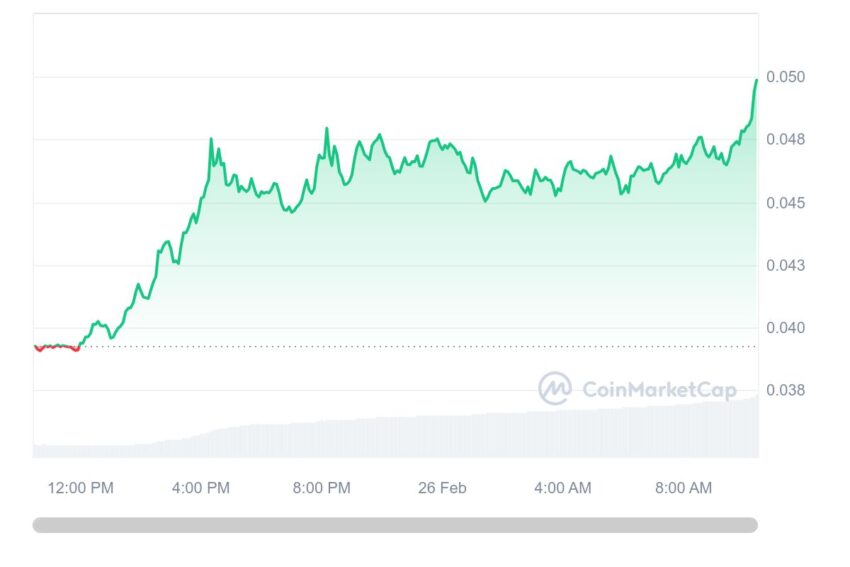850x567 pixels.
Task: Click the 12:00 PM time axis label
Action: (x=81, y=488)
